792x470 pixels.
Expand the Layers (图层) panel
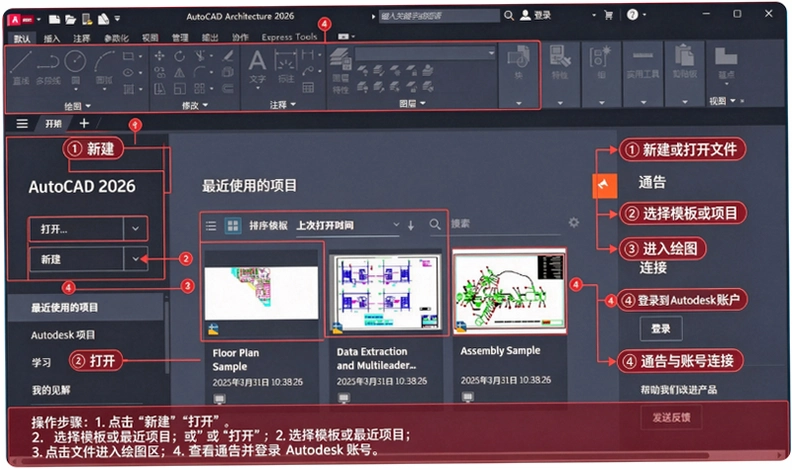[412, 103]
